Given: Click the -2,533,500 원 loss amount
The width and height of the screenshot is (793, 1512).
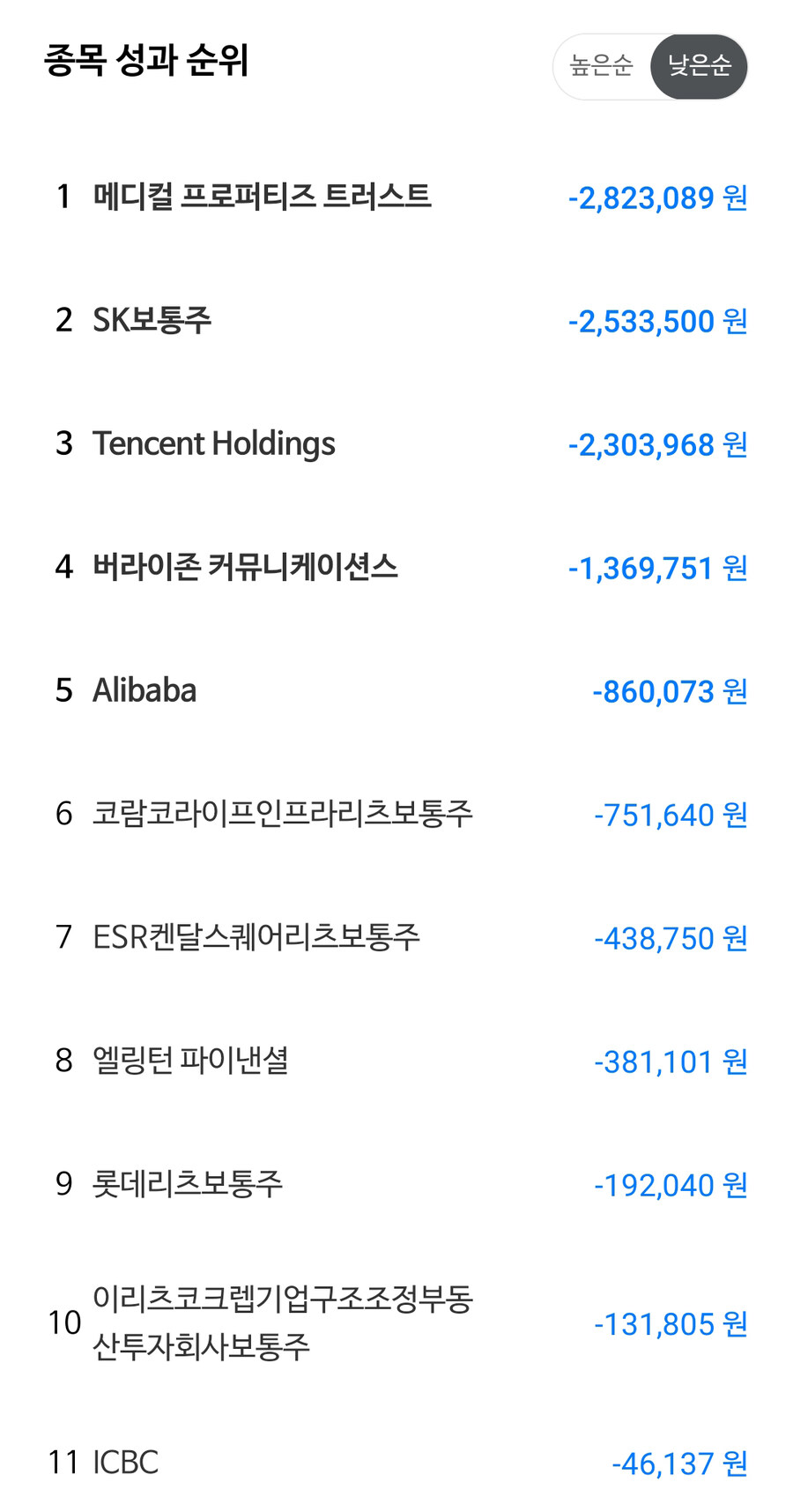Looking at the screenshot, I should (x=657, y=321).
